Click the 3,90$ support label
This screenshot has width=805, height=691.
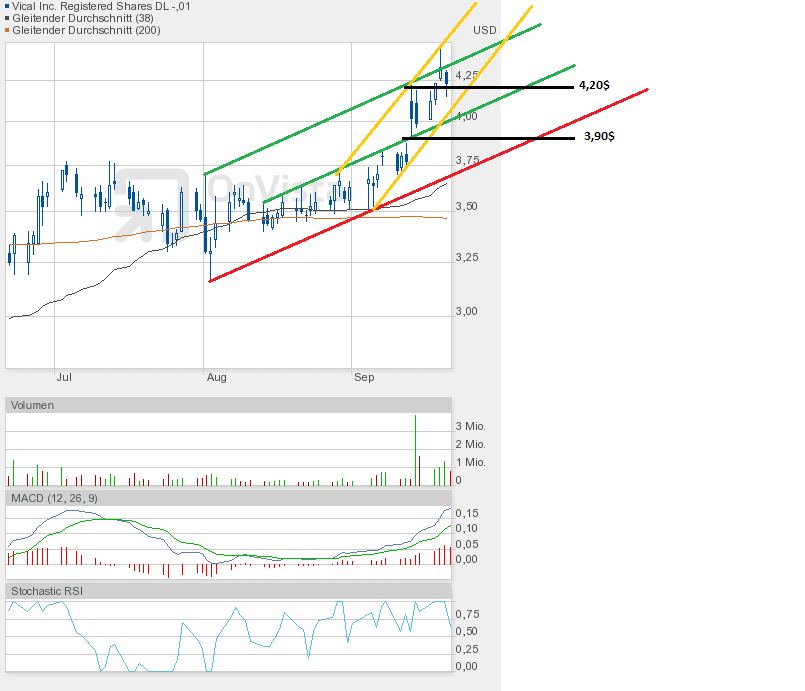click(x=599, y=136)
